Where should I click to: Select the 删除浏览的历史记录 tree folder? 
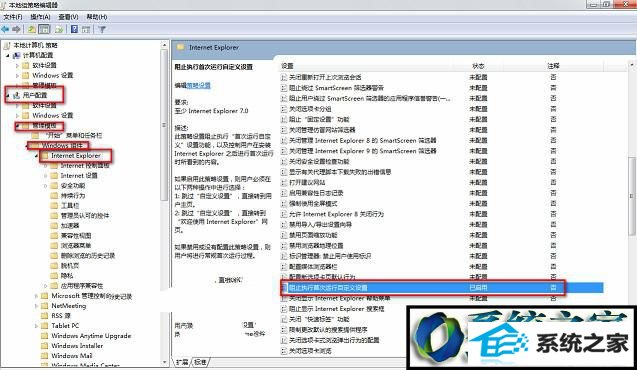[88, 256]
